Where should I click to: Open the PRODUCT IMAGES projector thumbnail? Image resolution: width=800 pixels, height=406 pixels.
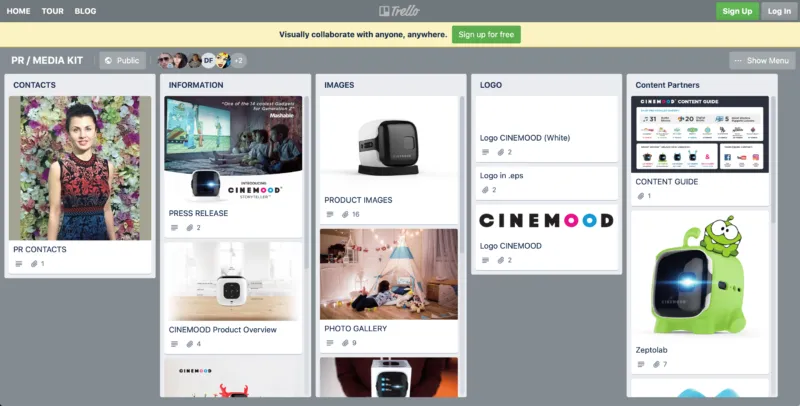click(389, 143)
